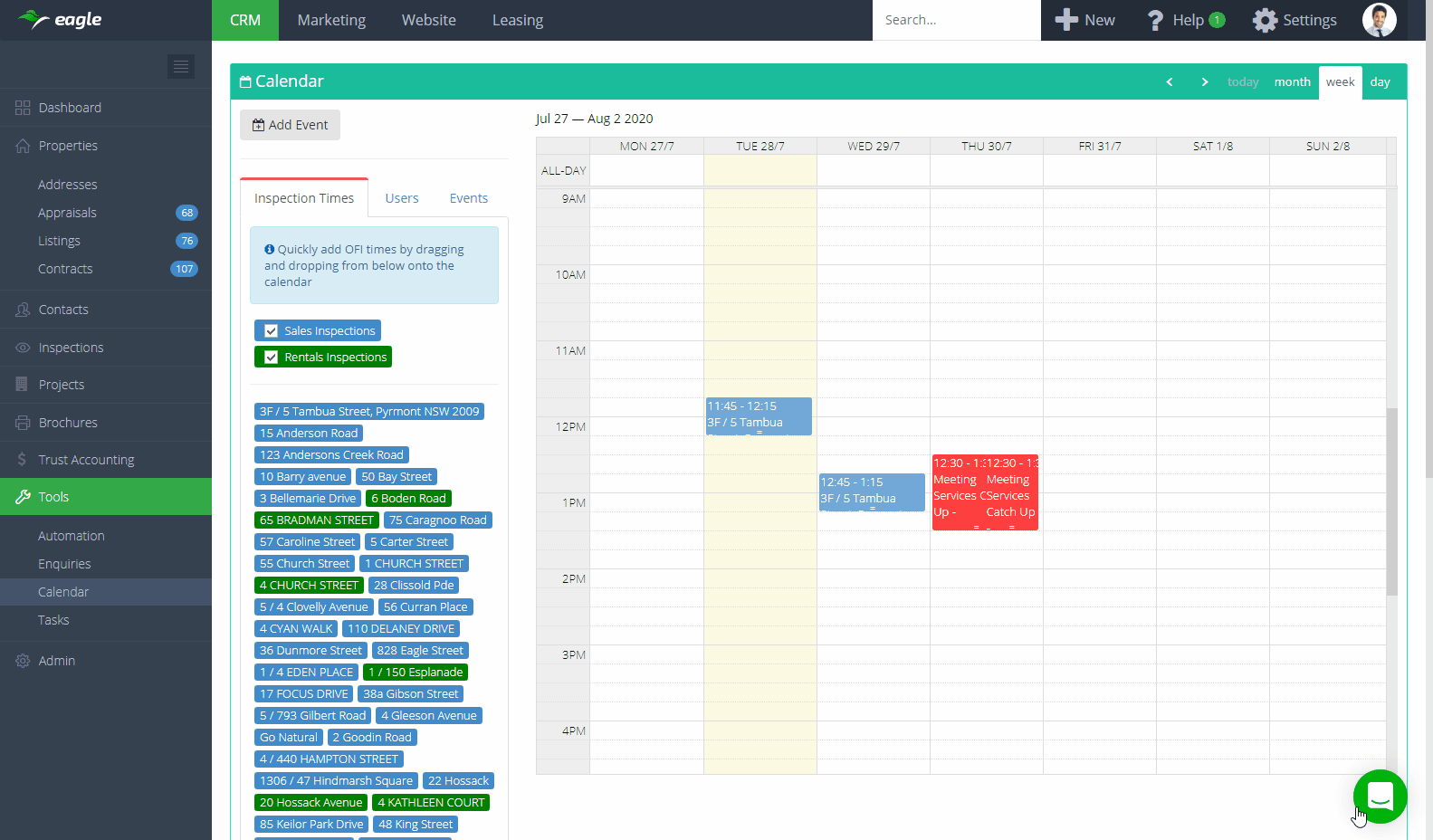Select the 15 Anderson Road property tag

point(309,434)
